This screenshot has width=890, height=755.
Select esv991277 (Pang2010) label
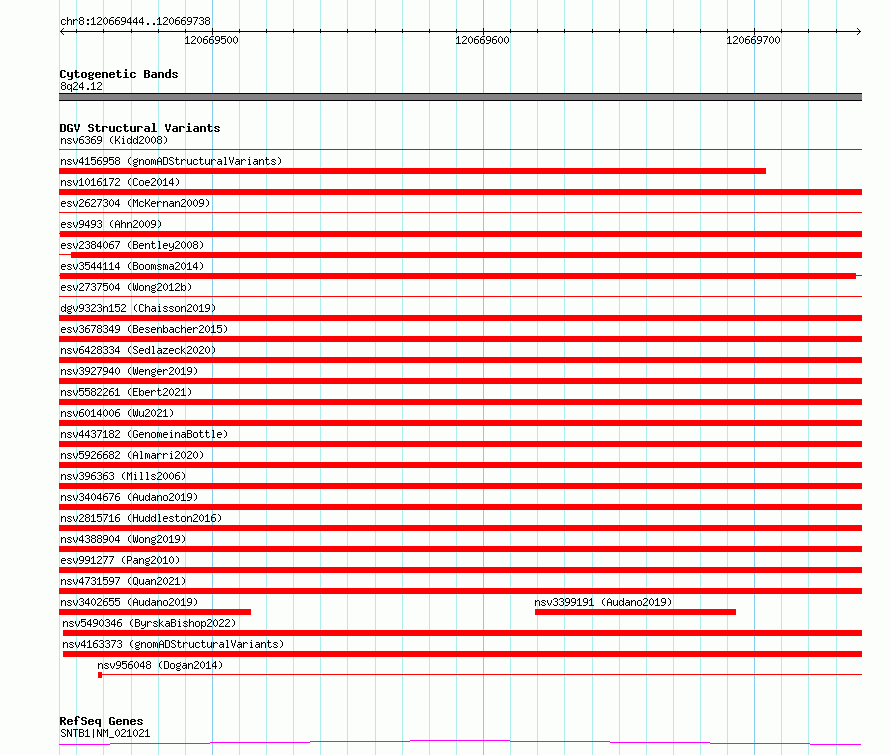click(x=120, y=560)
